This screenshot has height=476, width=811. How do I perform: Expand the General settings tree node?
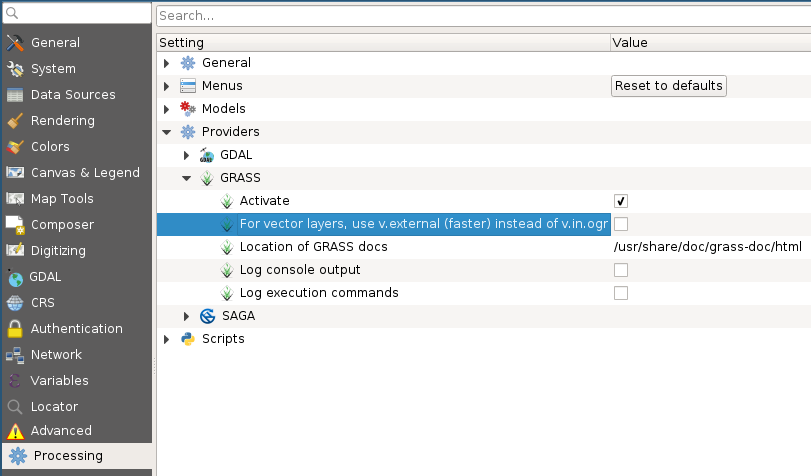coord(166,63)
